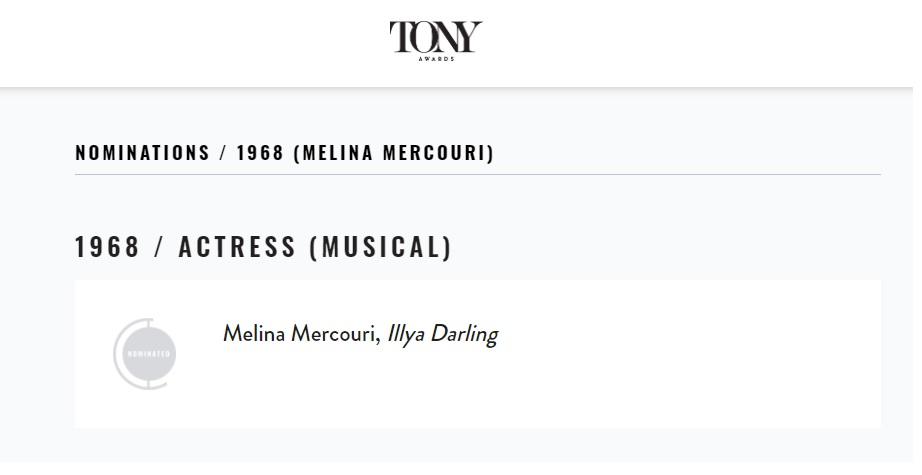Image resolution: width=922 pixels, height=475 pixels.
Task: Click the slash separator in the breadcrumb
Action: 223,153
